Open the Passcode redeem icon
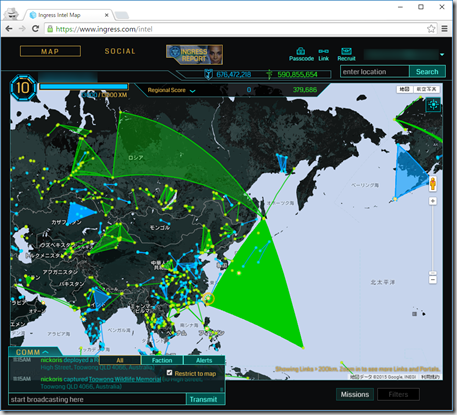Viewport: 457px width, 415px height. [x=301, y=51]
